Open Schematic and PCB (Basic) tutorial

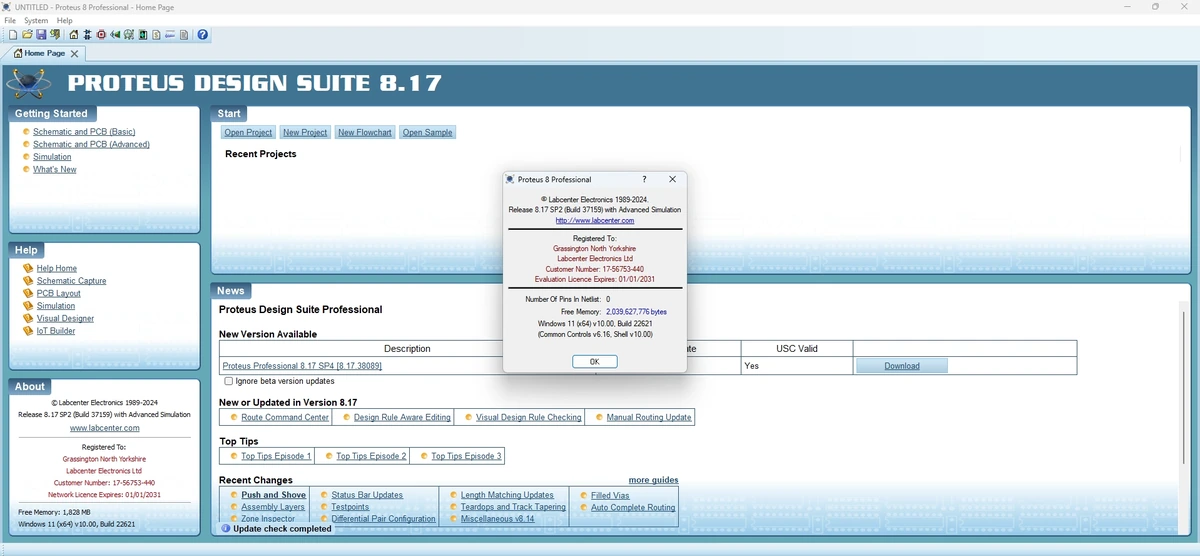pos(84,132)
